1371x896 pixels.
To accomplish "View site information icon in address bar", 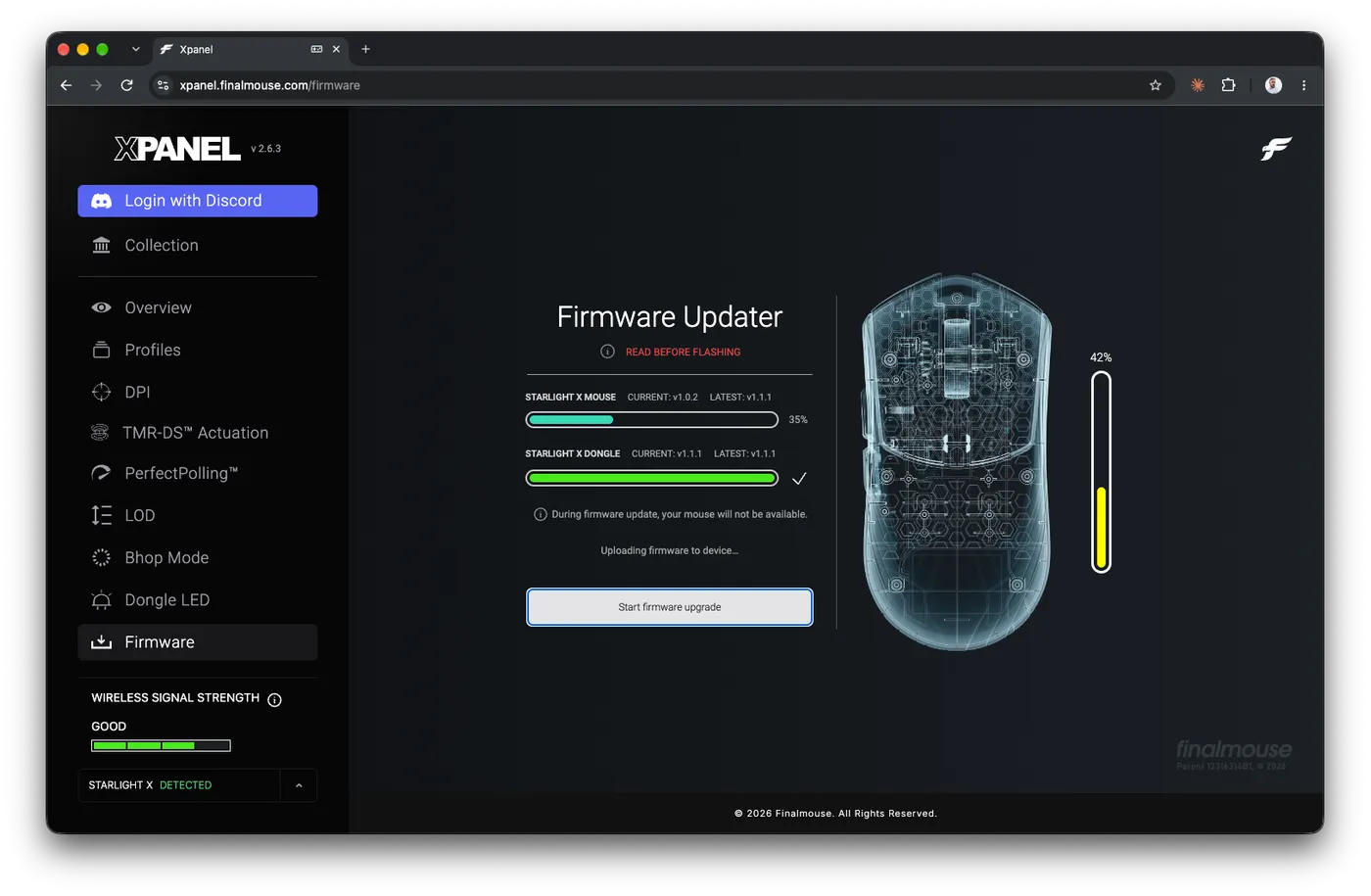I will (x=164, y=85).
